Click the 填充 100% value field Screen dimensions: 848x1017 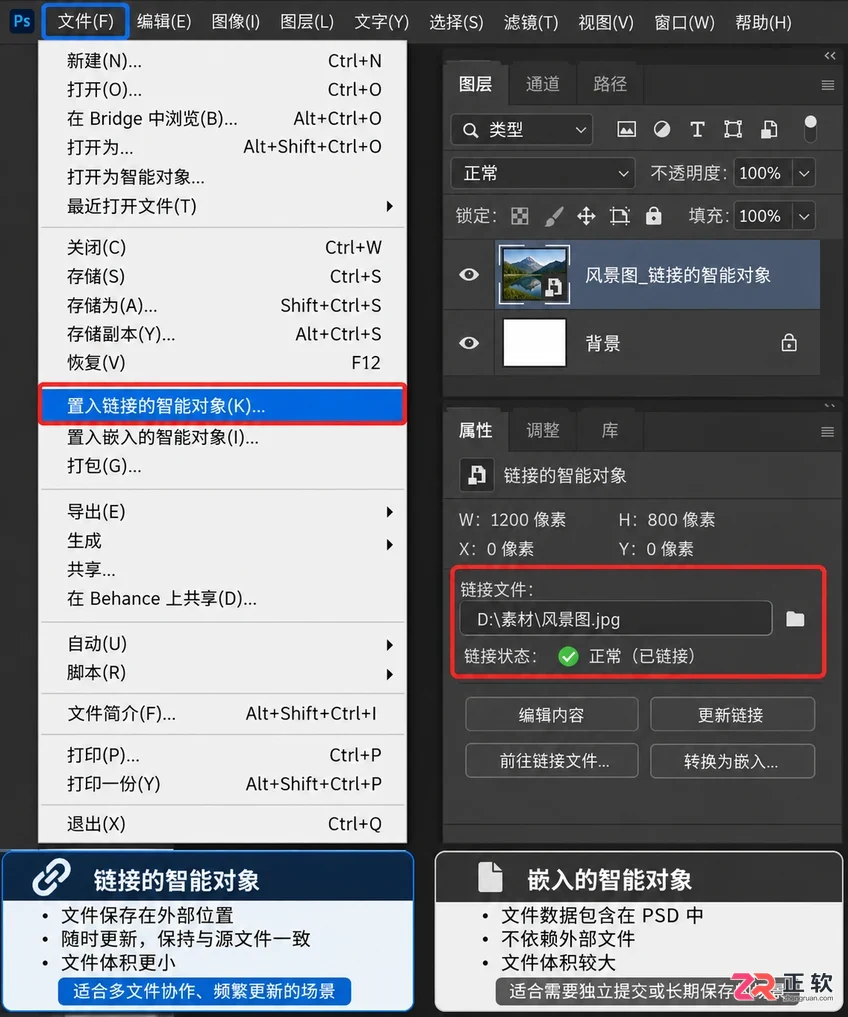(763, 216)
